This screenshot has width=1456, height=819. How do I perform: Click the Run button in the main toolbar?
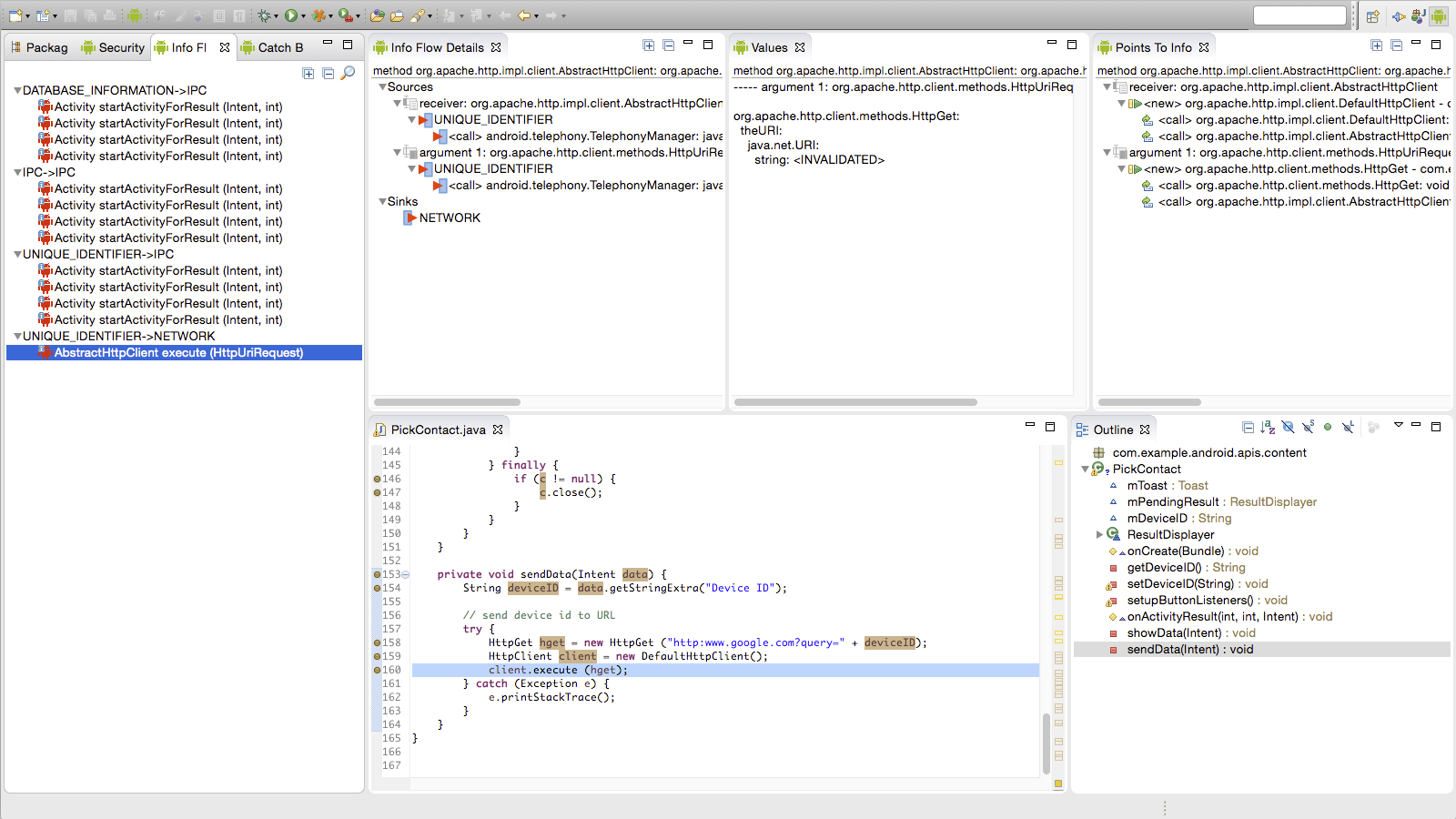(290, 15)
